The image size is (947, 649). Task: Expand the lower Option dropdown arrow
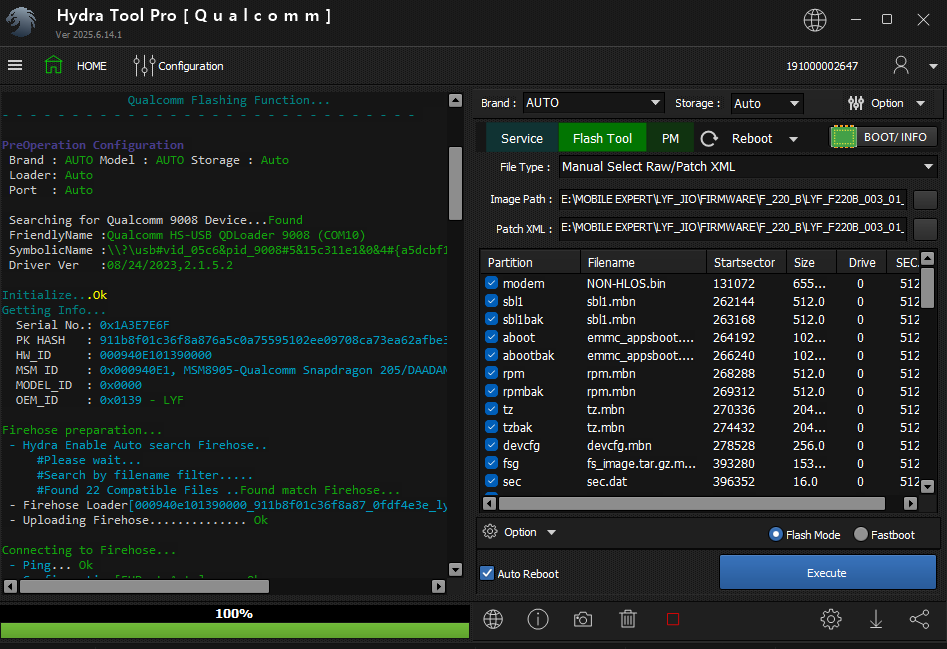551,532
